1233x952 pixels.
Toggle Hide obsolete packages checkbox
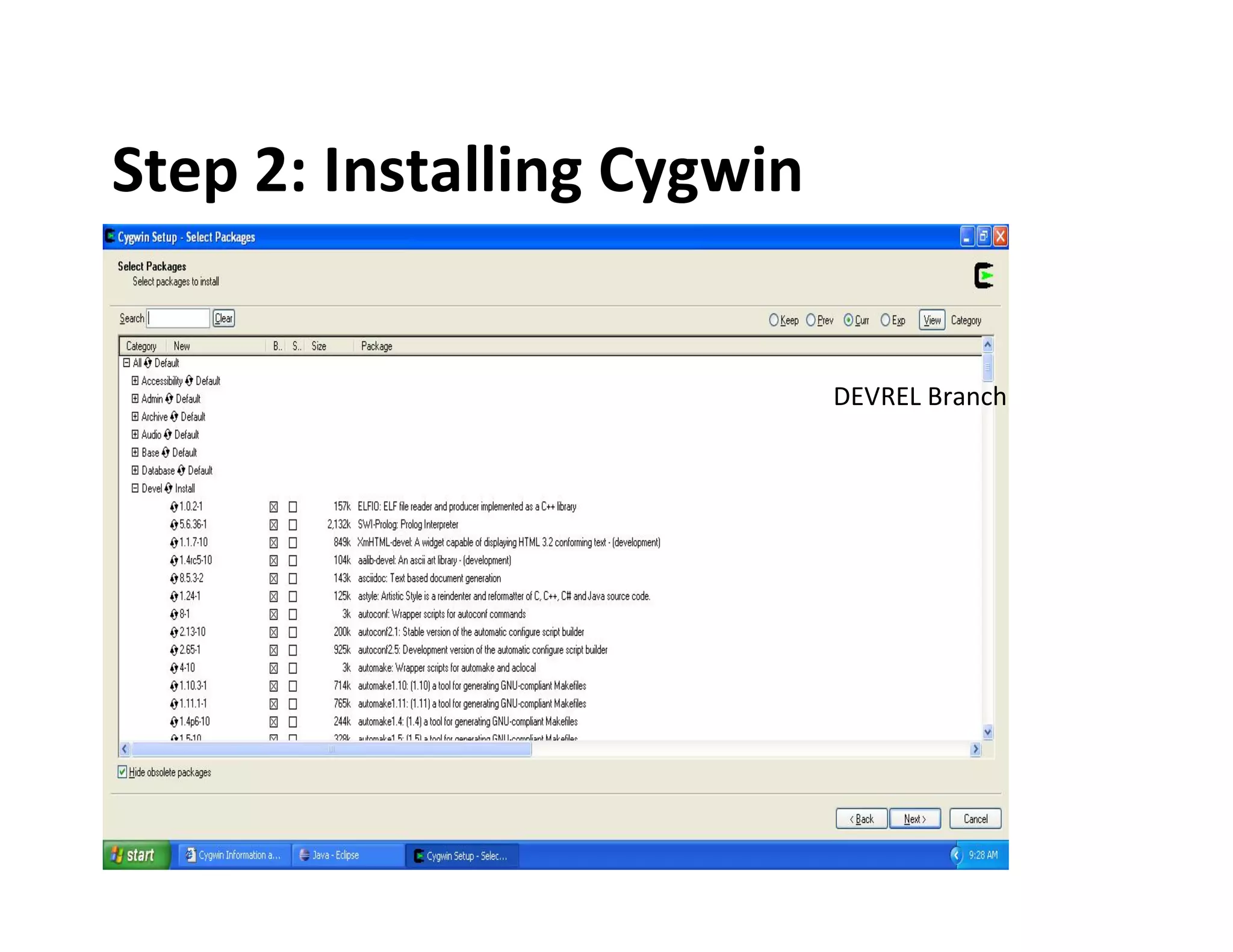pos(122,772)
